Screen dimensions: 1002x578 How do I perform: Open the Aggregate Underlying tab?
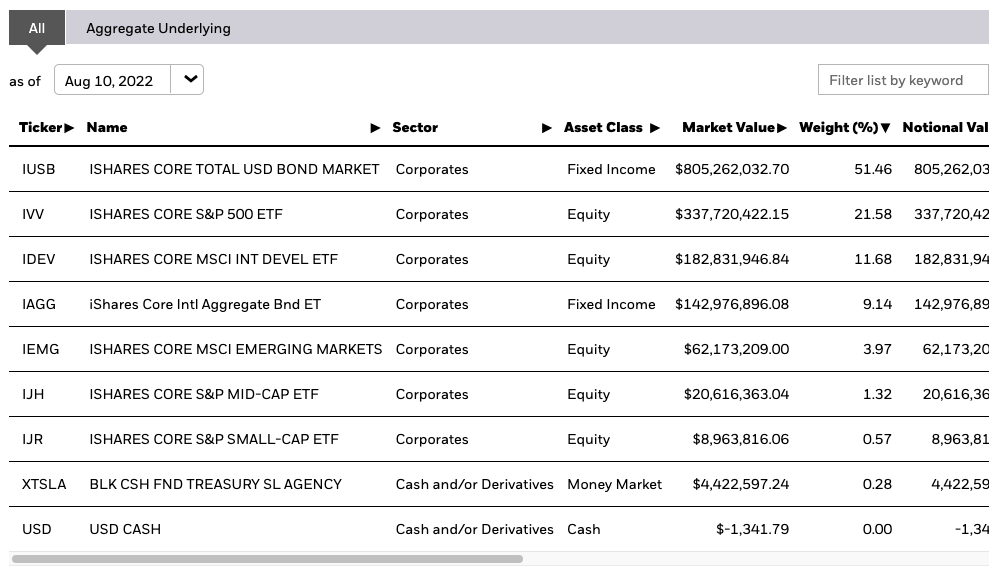(x=158, y=28)
